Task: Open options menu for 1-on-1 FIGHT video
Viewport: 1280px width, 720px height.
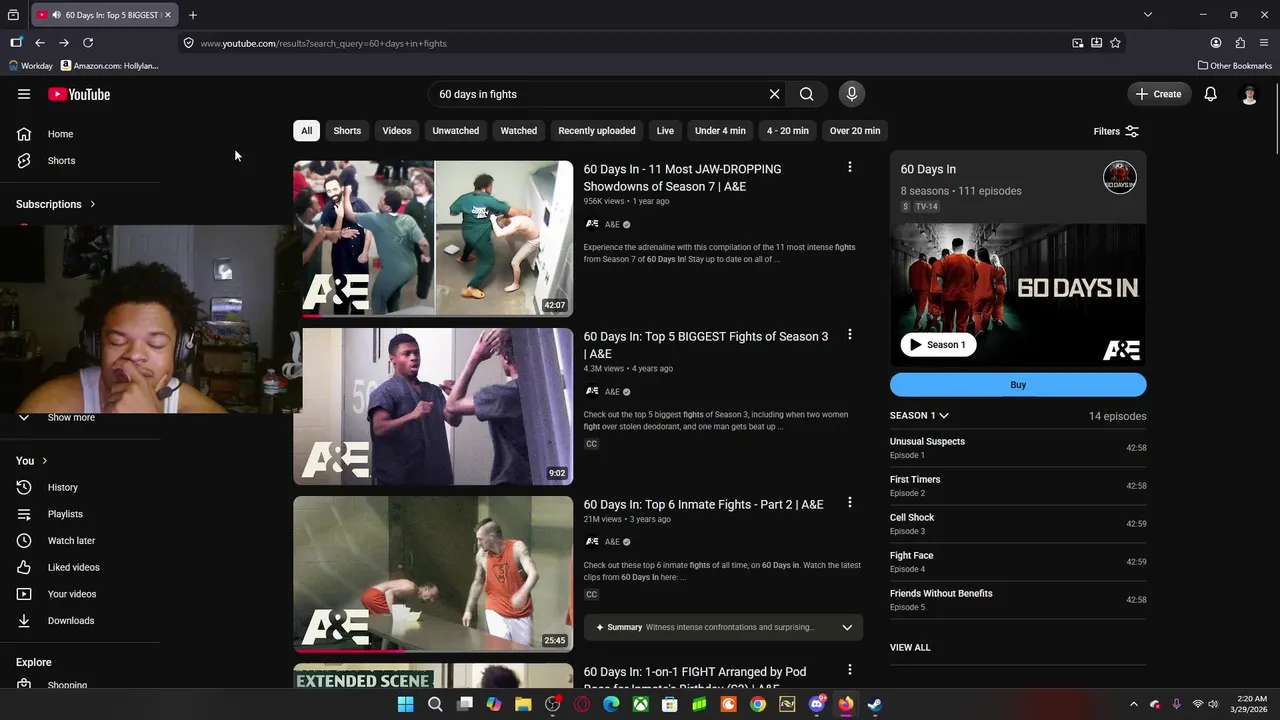Action: tap(850, 670)
